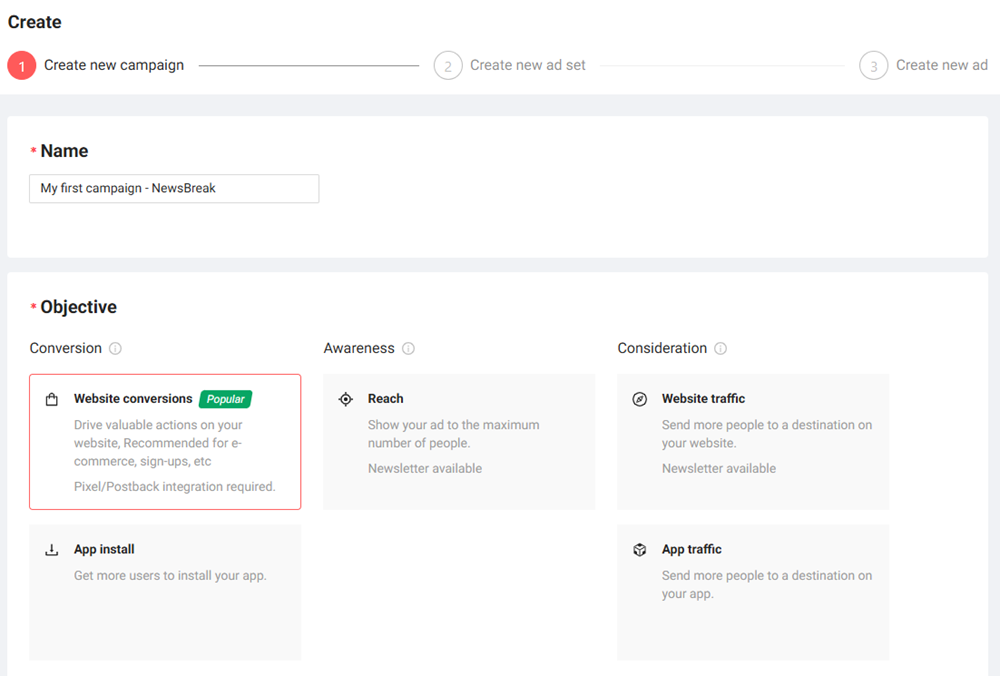Click the campaign Name input field
The image size is (1000, 676).
point(174,188)
